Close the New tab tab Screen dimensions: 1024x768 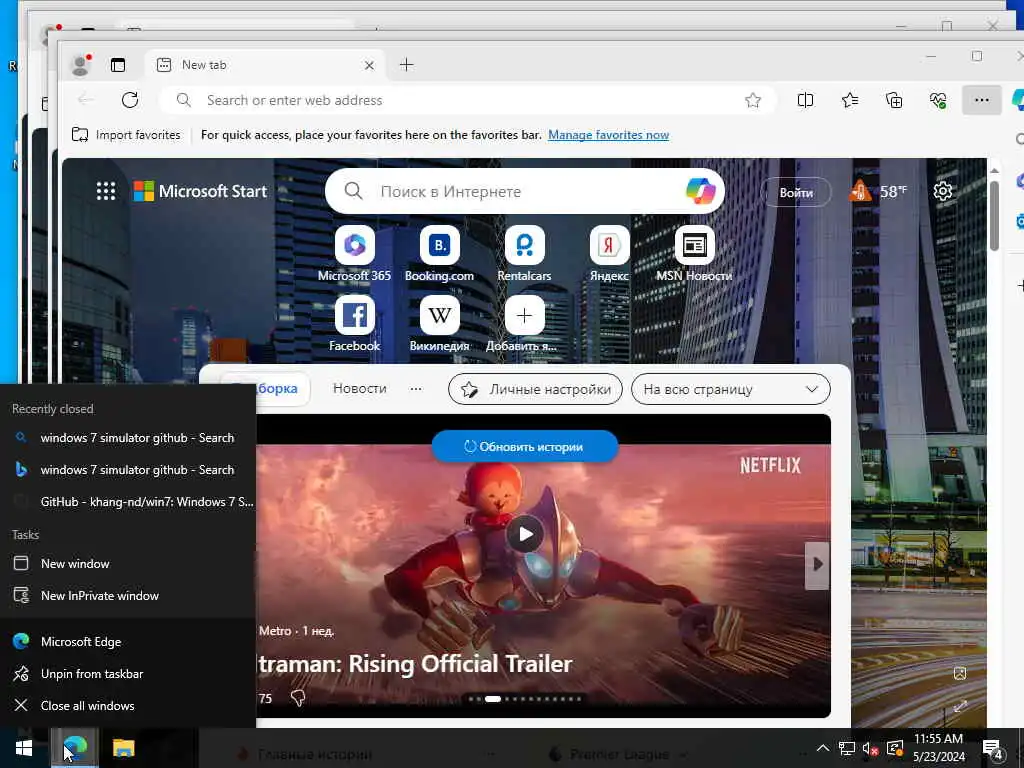click(x=369, y=65)
